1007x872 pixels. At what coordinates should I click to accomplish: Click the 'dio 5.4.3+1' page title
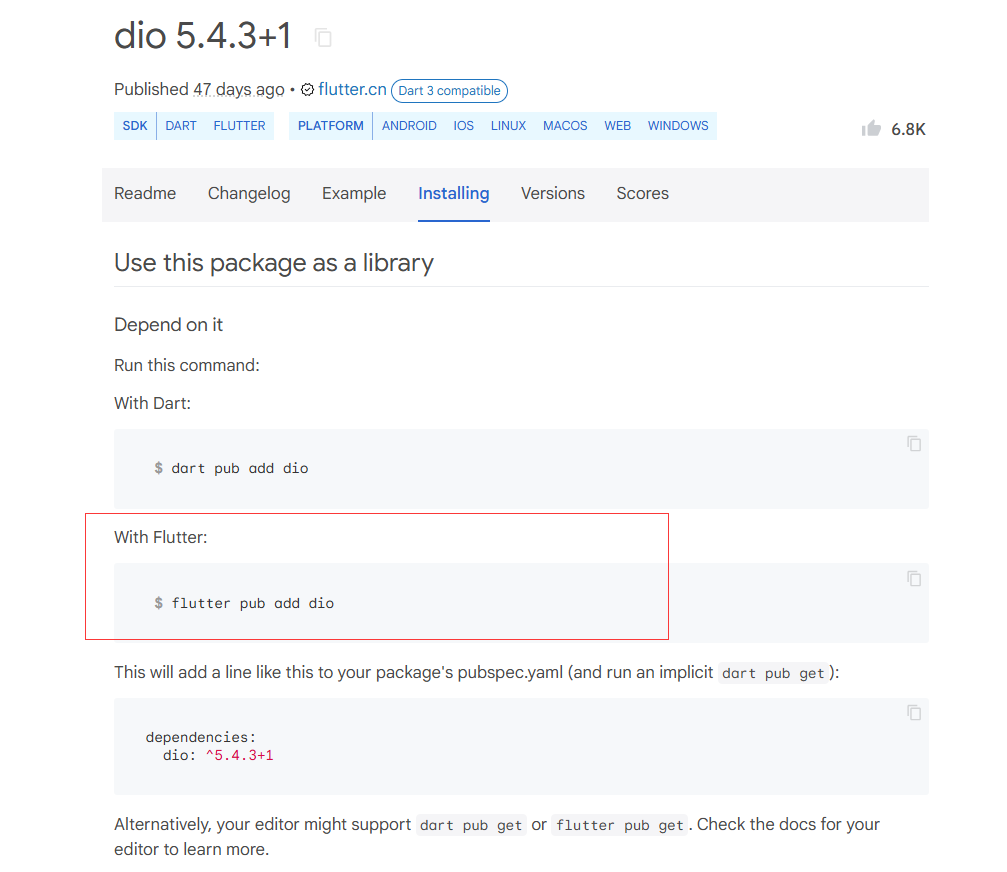click(x=203, y=35)
